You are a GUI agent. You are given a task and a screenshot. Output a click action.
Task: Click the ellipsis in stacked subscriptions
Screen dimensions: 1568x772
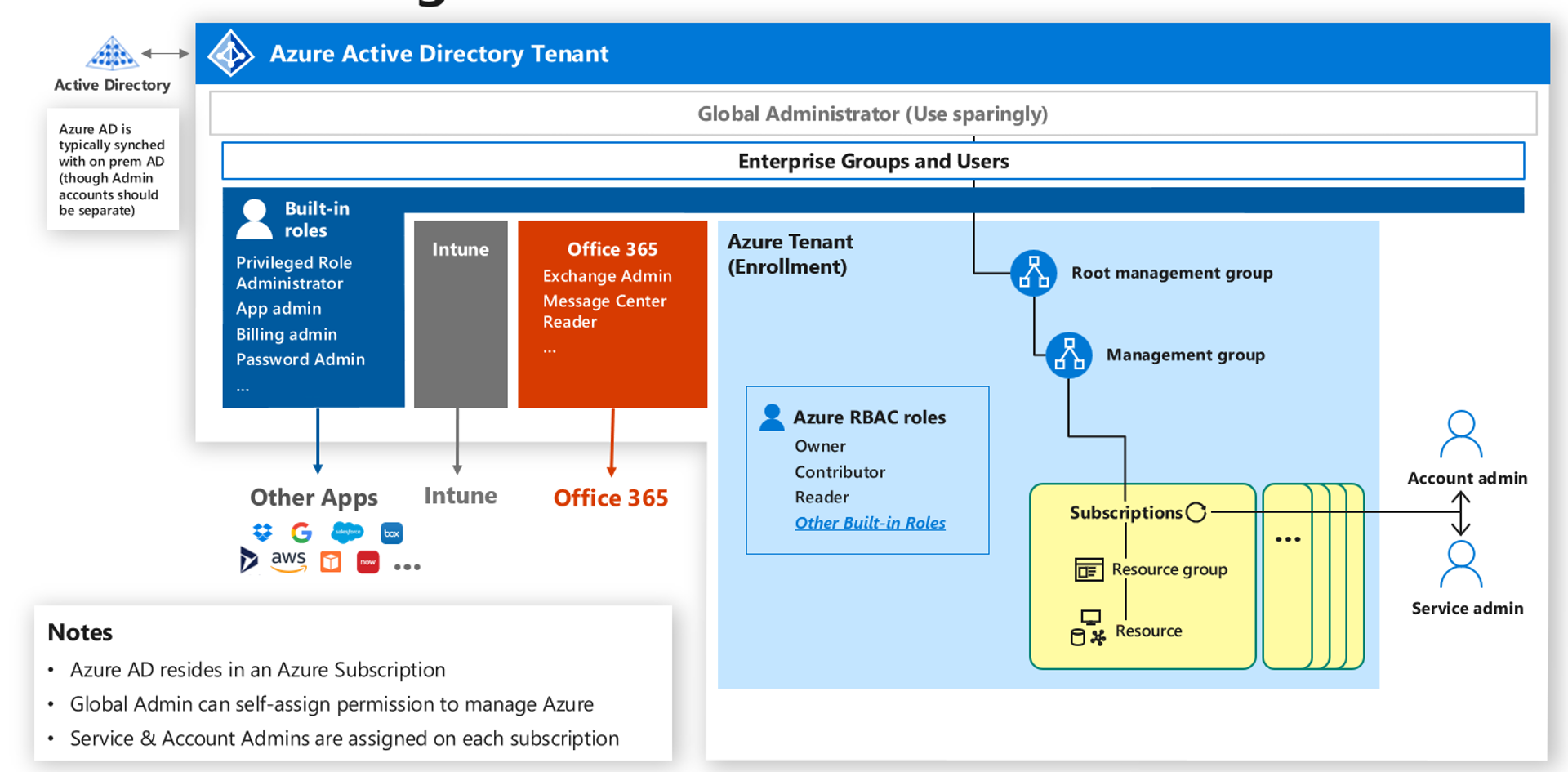point(1288,539)
